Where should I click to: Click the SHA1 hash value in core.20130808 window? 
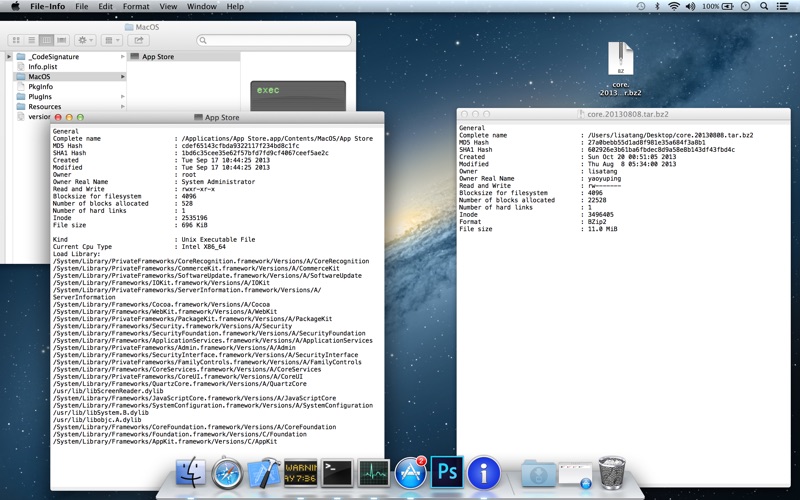coord(661,149)
